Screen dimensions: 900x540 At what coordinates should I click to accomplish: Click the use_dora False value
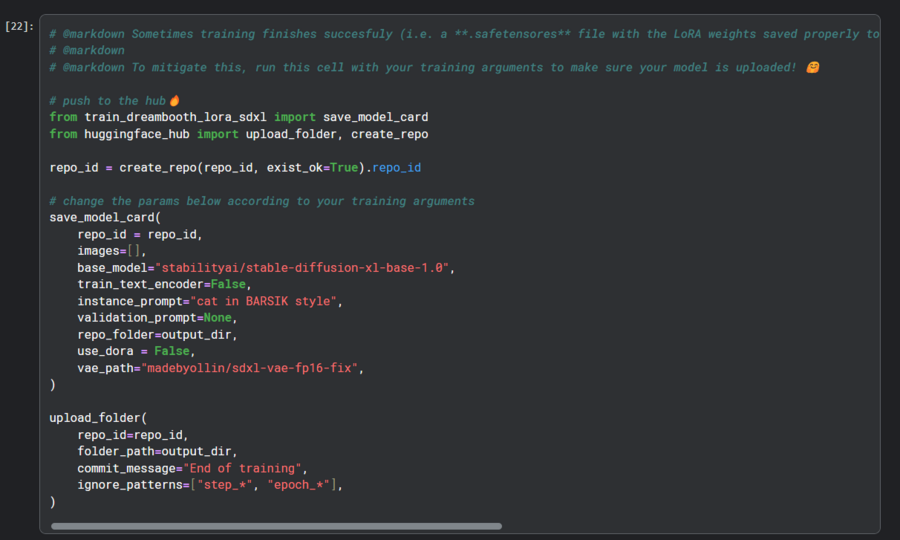click(x=174, y=352)
